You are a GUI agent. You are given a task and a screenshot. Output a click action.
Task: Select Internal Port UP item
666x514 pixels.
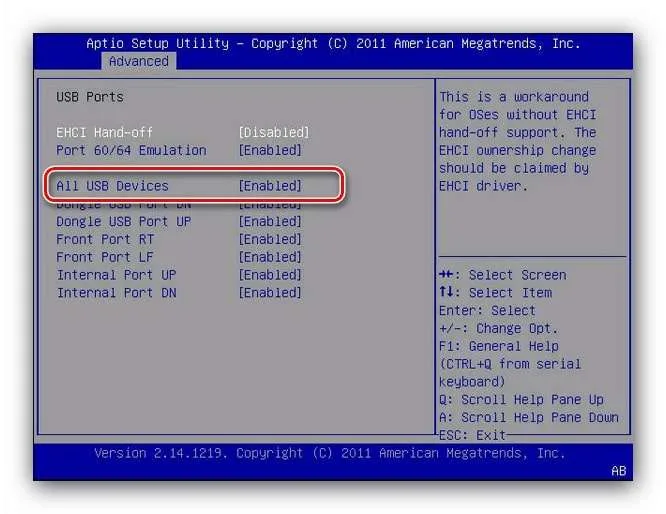(116, 275)
